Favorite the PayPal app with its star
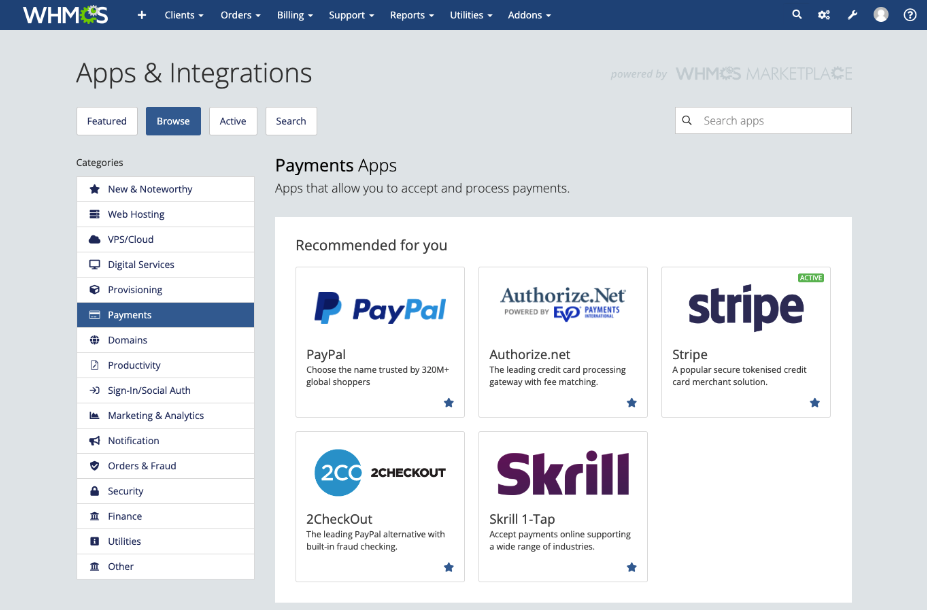The width and height of the screenshot is (927, 610). [449, 403]
